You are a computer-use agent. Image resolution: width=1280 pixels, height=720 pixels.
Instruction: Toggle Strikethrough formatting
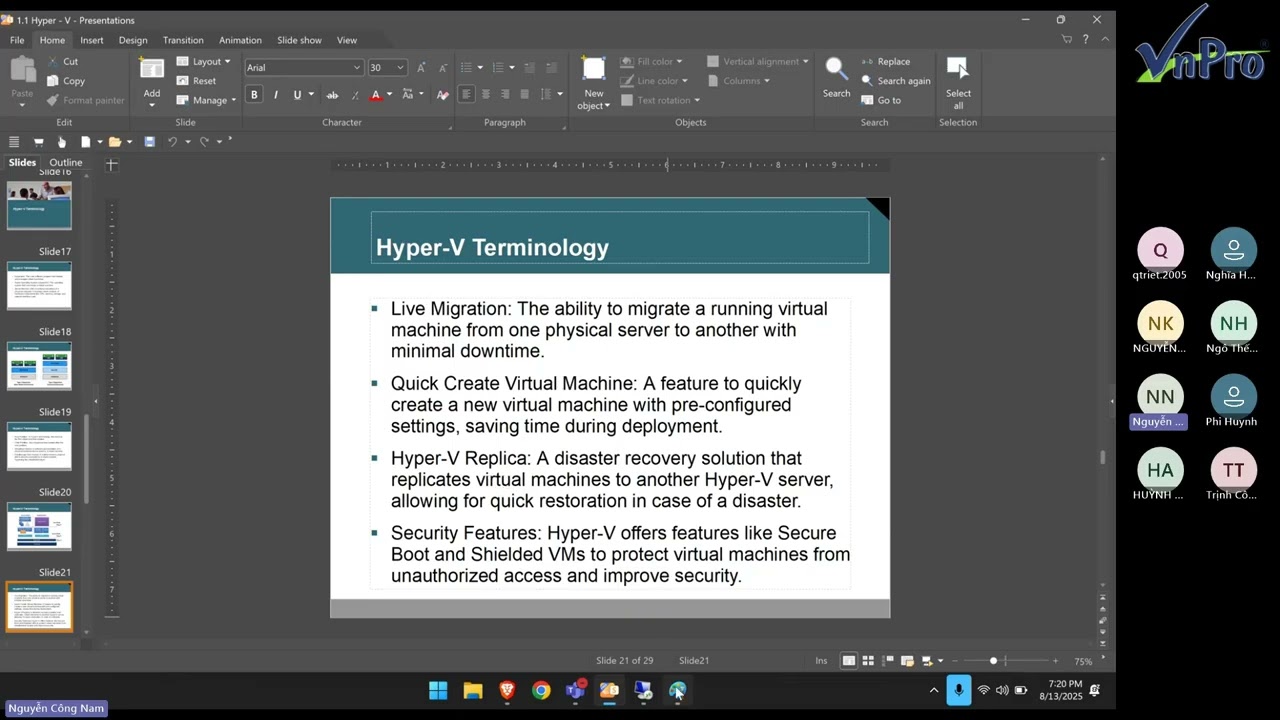click(332, 95)
